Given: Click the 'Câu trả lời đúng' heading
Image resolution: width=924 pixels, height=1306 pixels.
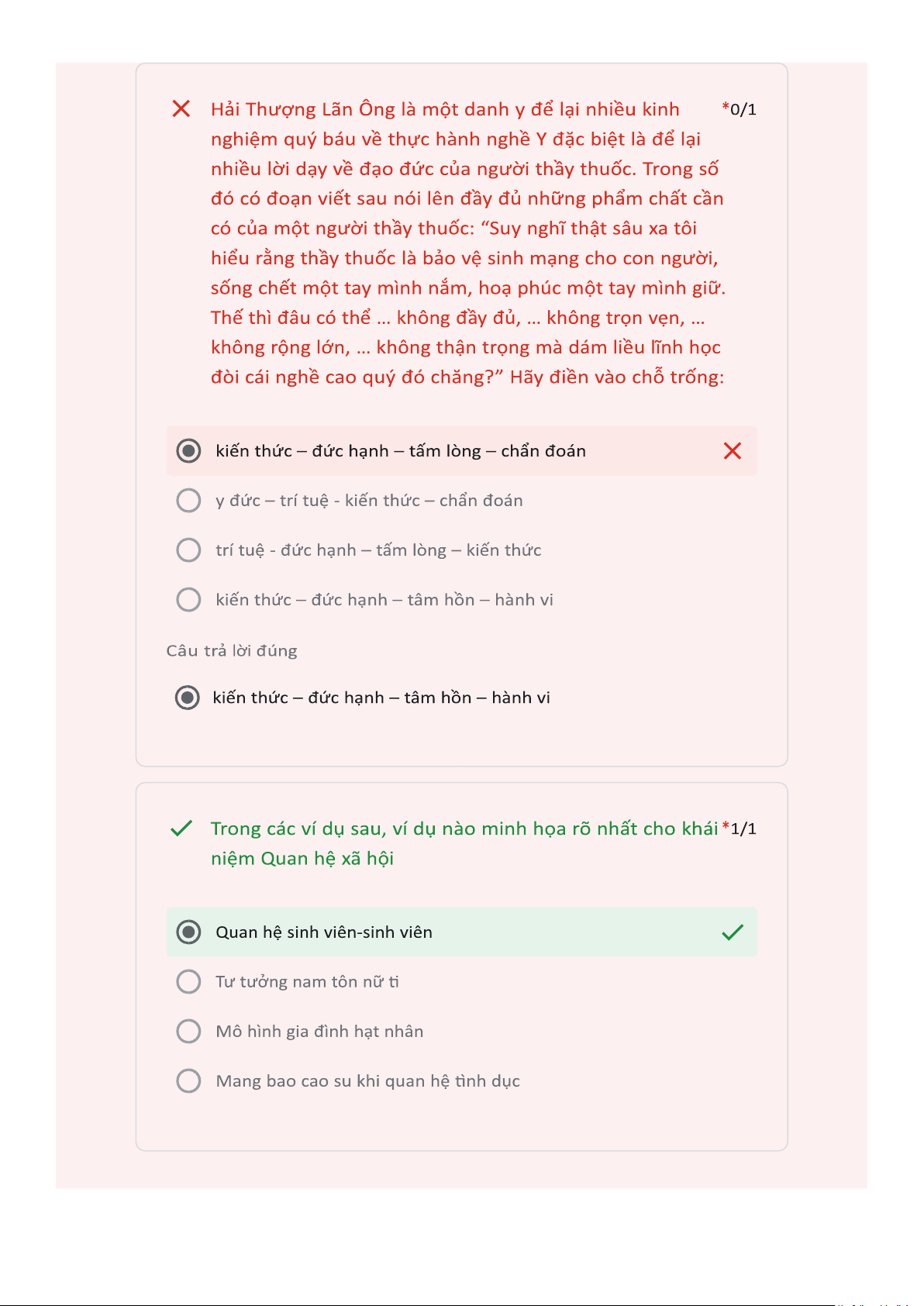Looking at the screenshot, I should 232,651.
